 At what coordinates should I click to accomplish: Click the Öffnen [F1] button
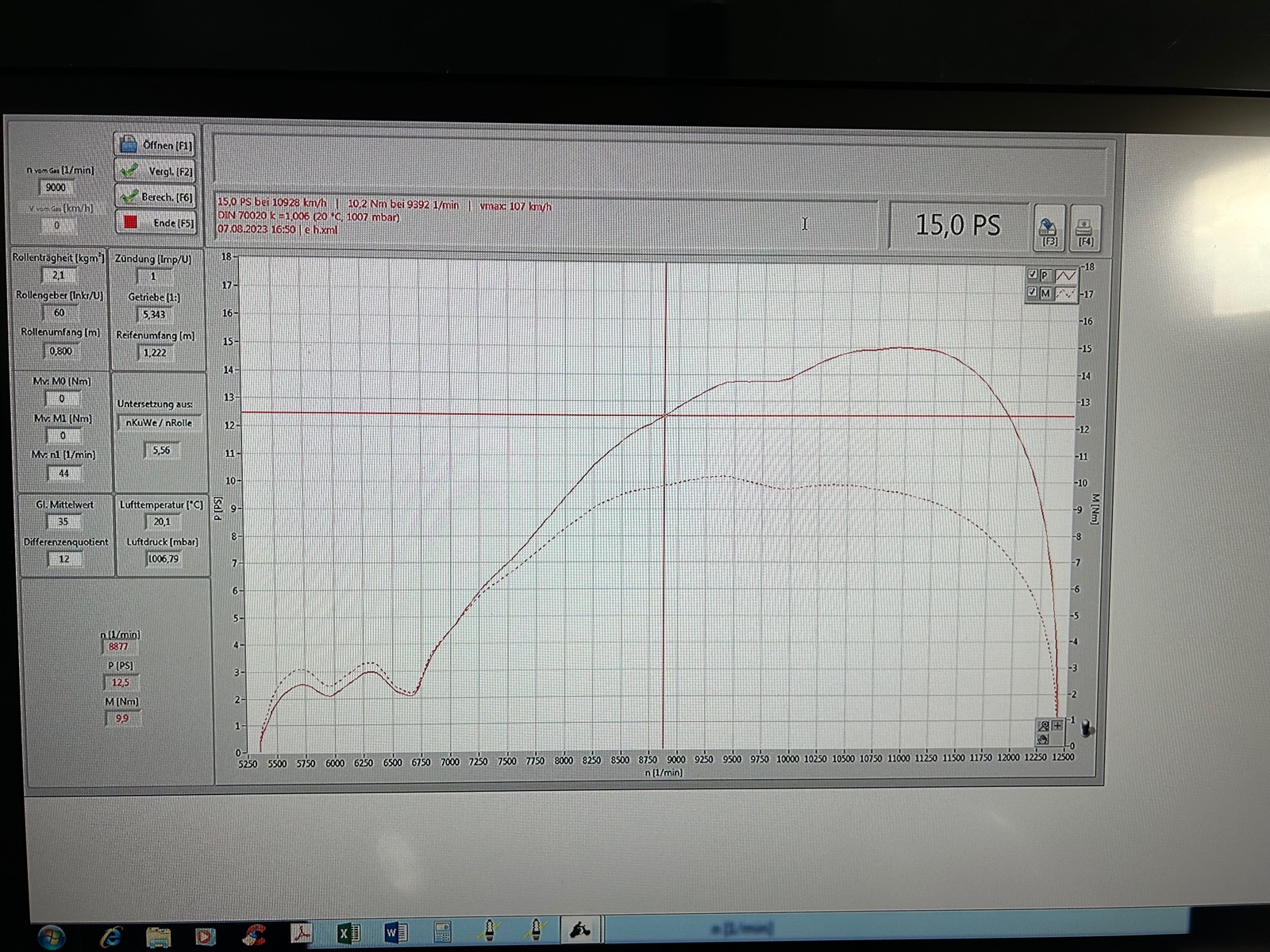pos(156,145)
